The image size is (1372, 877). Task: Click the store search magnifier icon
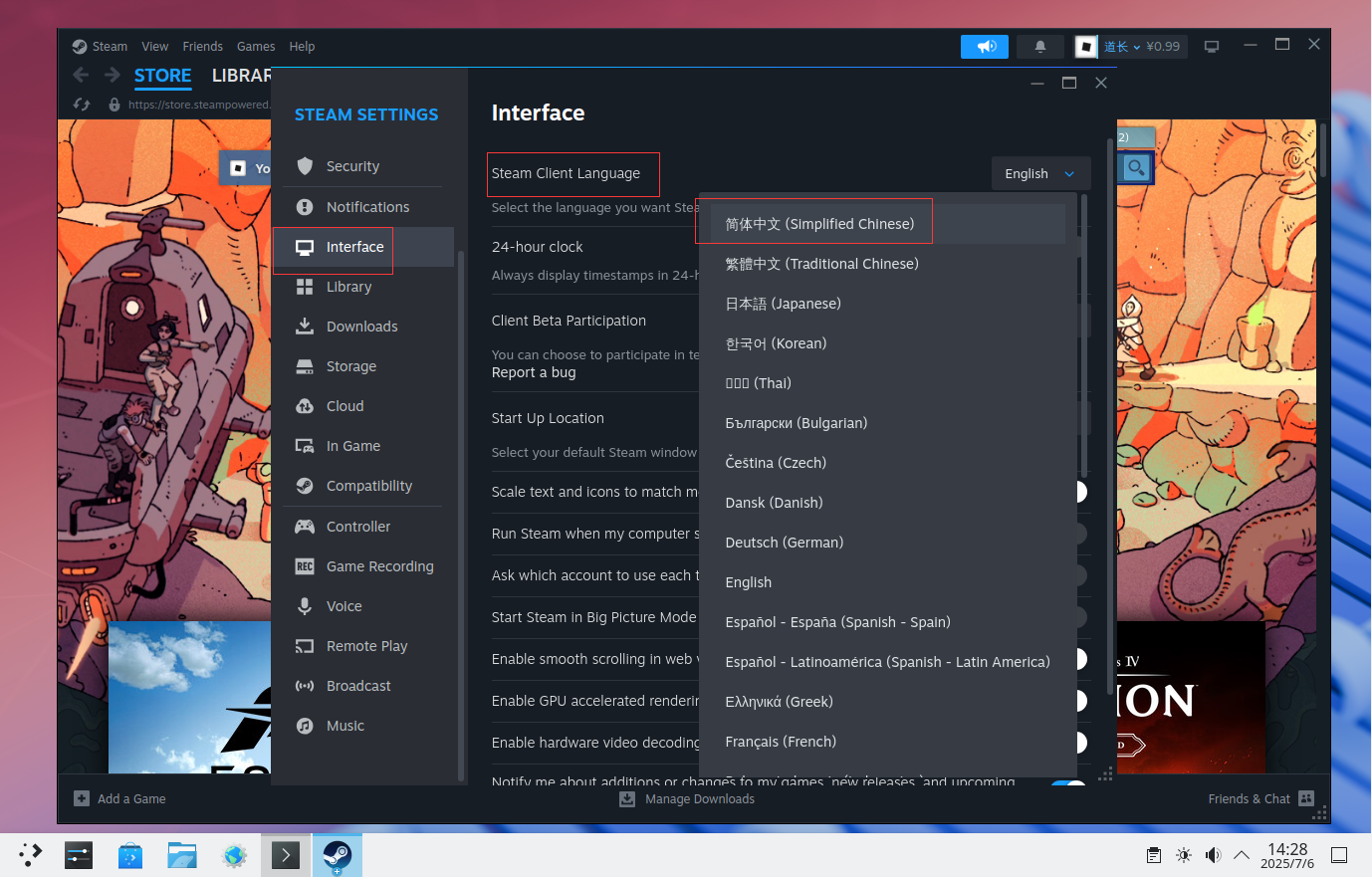click(x=1136, y=167)
